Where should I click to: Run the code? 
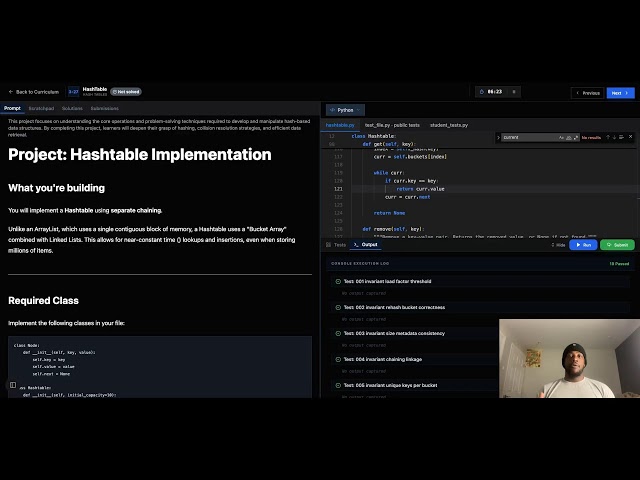(583, 245)
